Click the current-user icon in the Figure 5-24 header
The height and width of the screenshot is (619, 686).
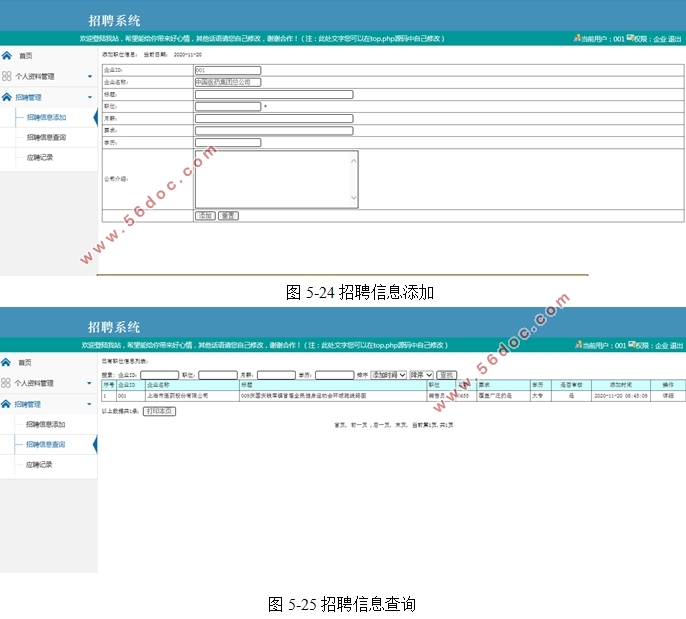578,38
